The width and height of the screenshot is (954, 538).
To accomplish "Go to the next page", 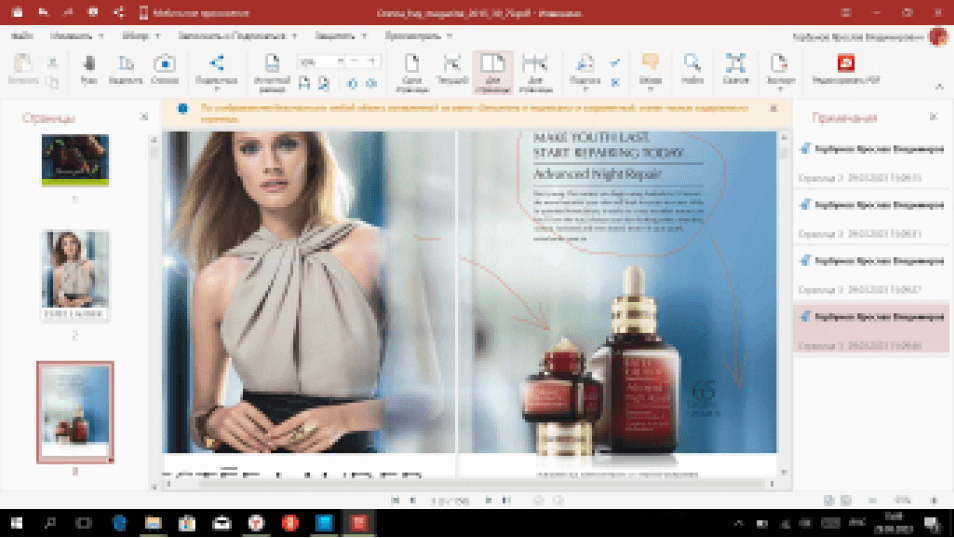I will [489, 500].
